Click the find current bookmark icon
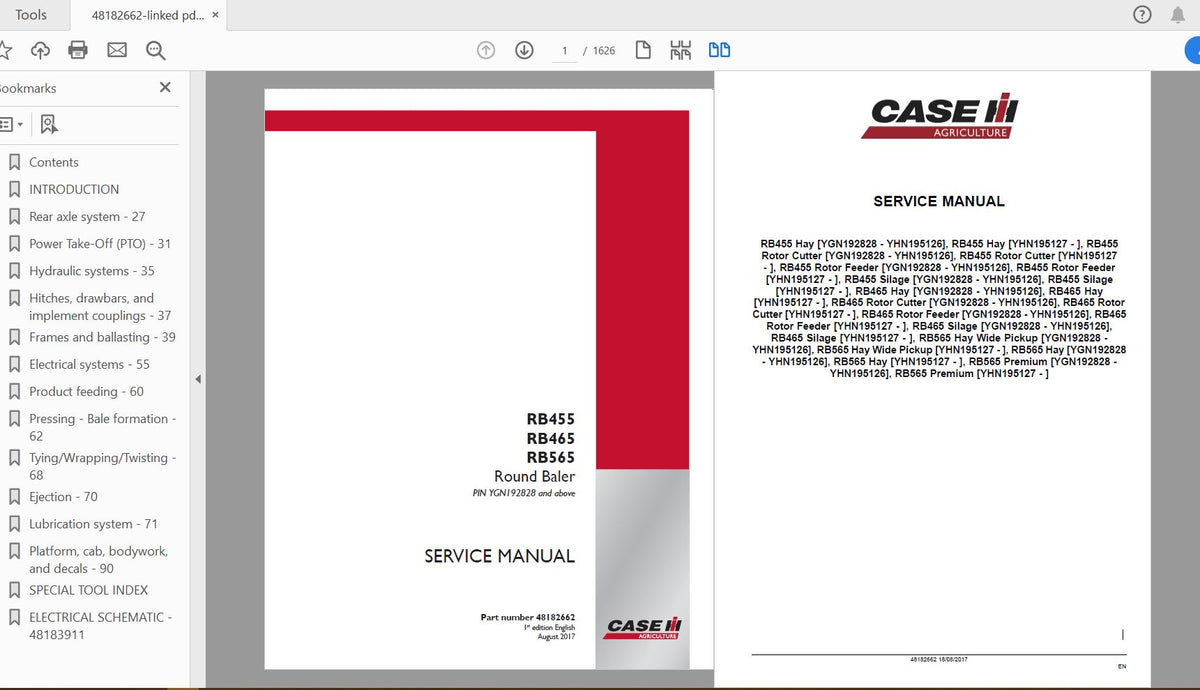 [x=49, y=124]
